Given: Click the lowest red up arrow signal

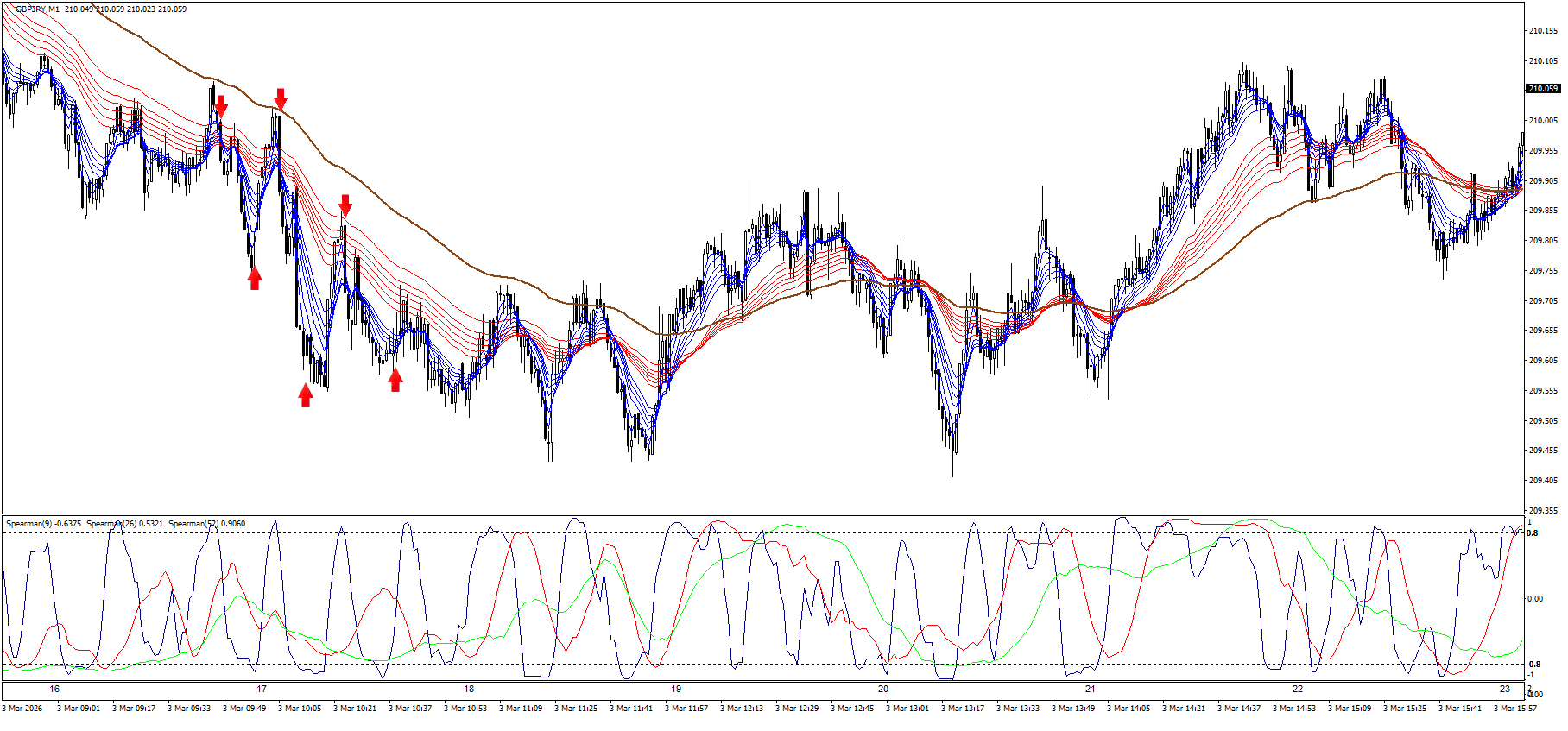Looking at the screenshot, I should click(306, 395).
